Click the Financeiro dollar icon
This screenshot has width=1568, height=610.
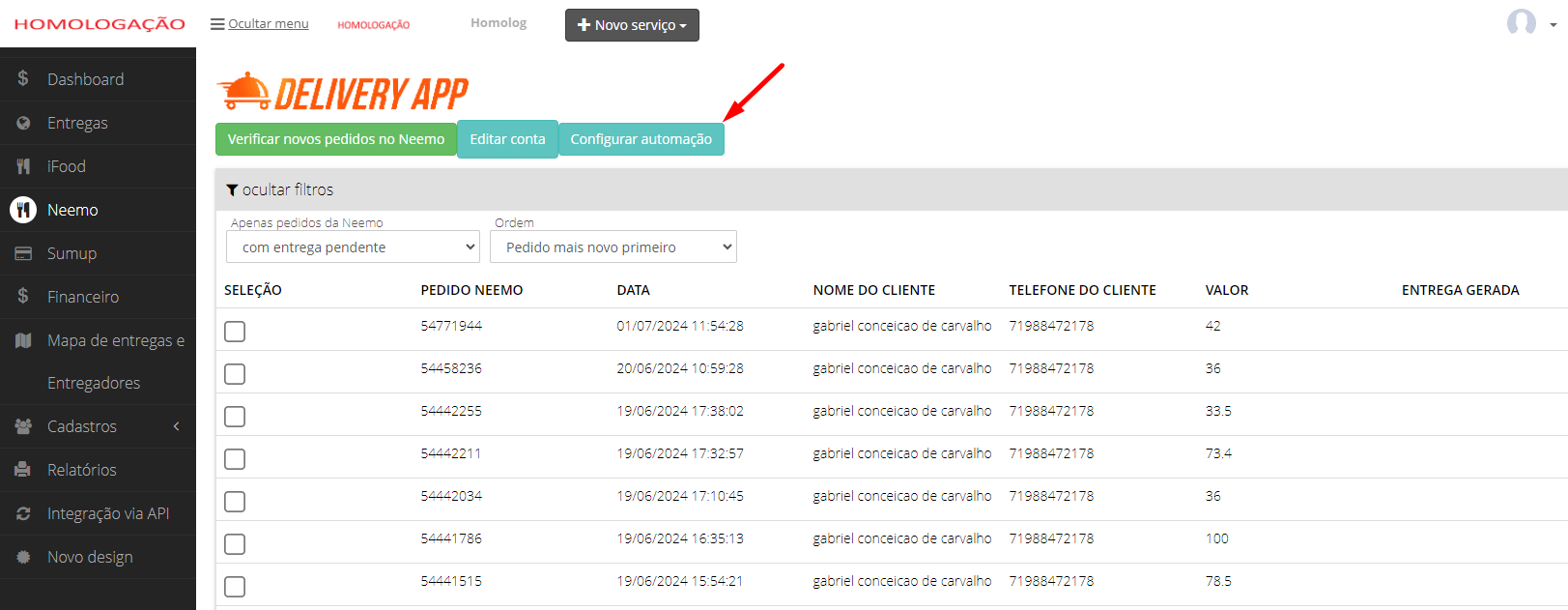23,296
